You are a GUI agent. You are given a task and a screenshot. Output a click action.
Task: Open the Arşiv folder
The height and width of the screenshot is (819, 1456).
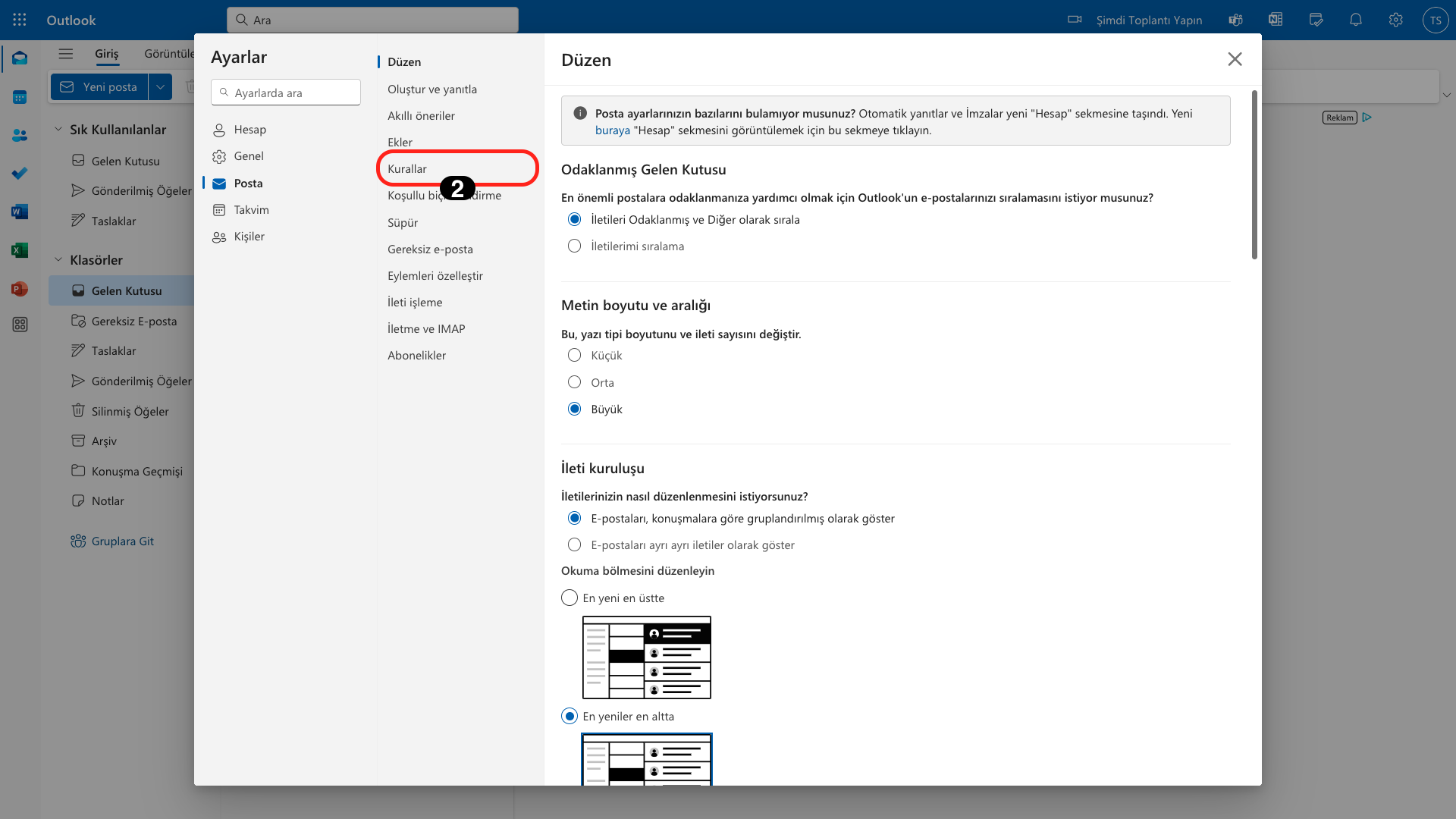tap(104, 441)
